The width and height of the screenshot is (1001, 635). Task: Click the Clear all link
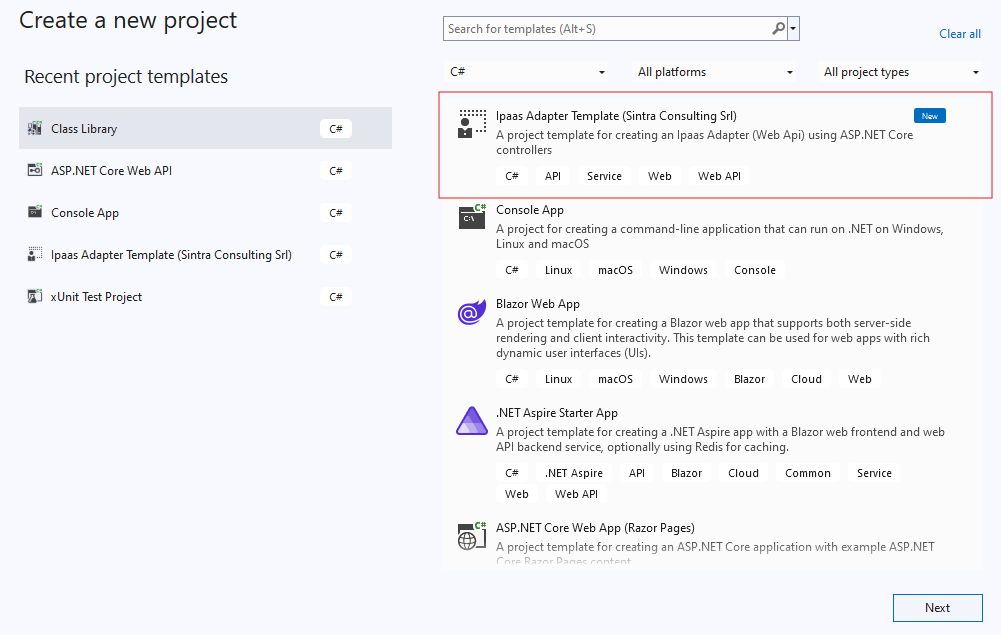pyautogui.click(x=959, y=33)
